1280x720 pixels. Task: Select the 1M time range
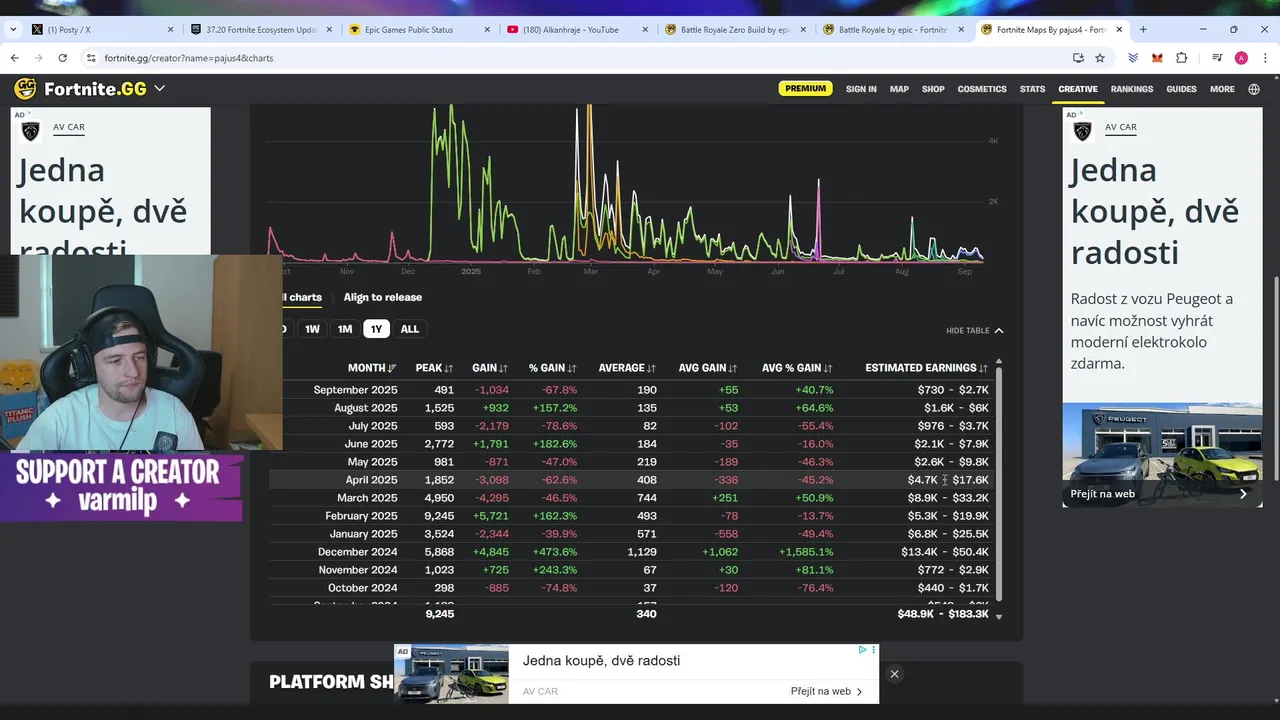point(345,329)
